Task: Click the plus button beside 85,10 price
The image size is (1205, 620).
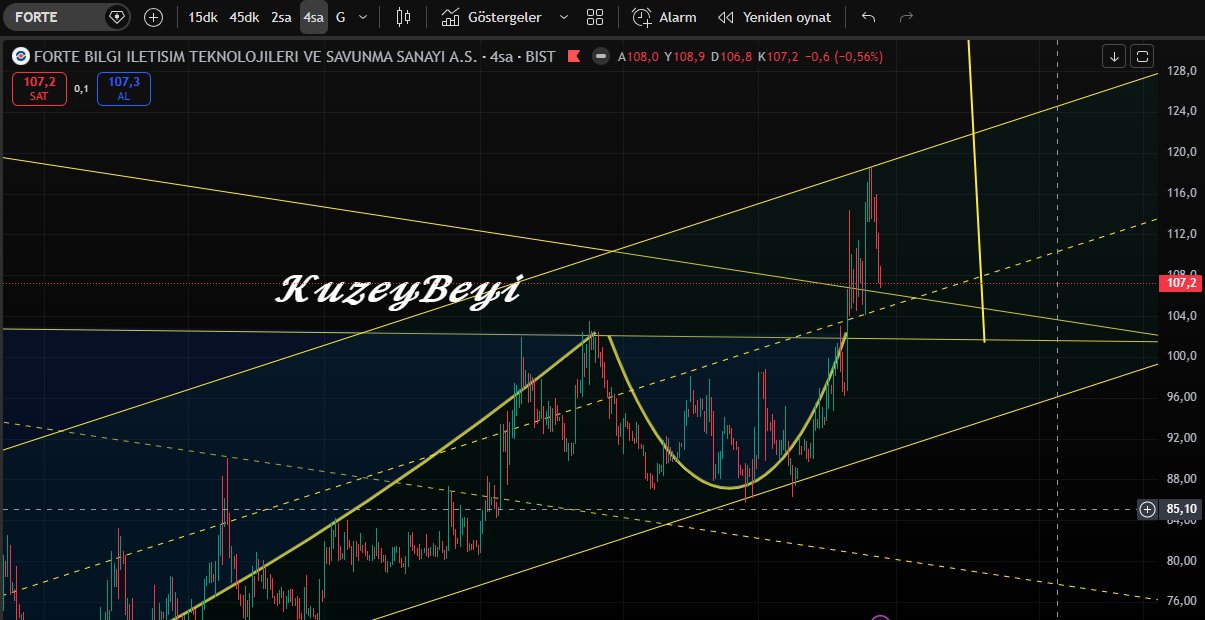Action: (x=1147, y=509)
